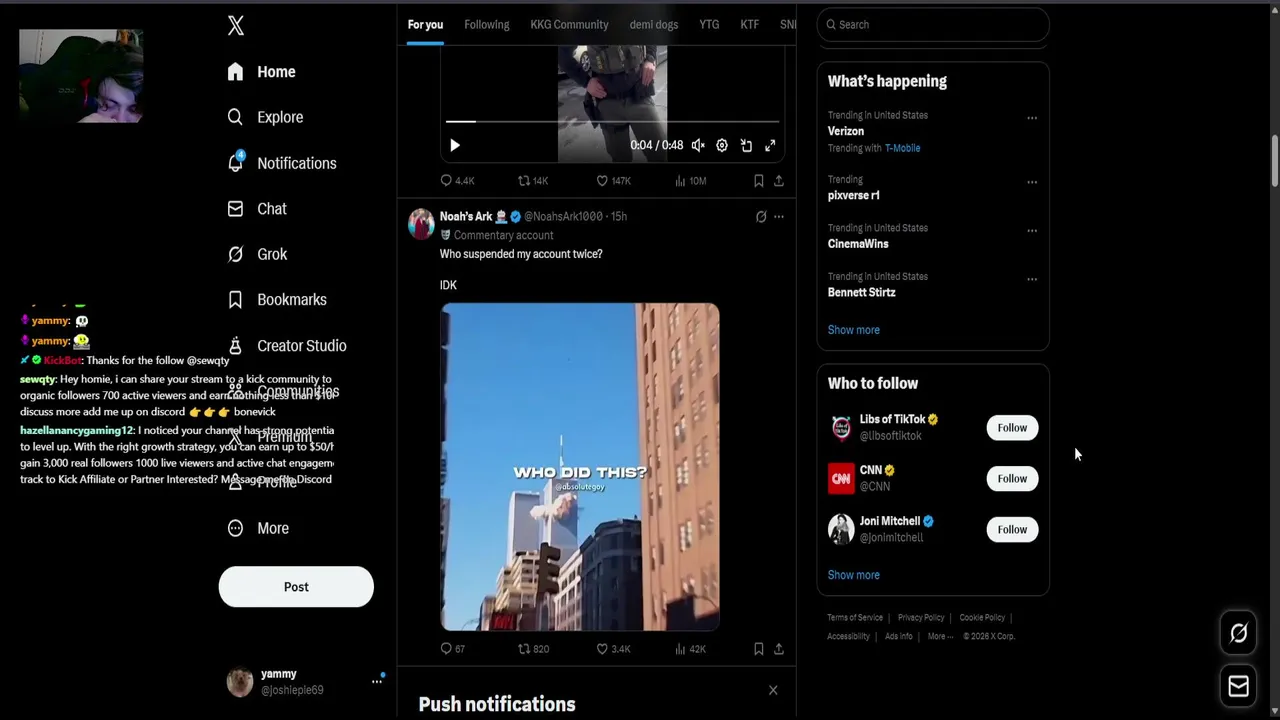Switch to the YTG tab
The image size is (1280, 720).
[x=709, y=25]
